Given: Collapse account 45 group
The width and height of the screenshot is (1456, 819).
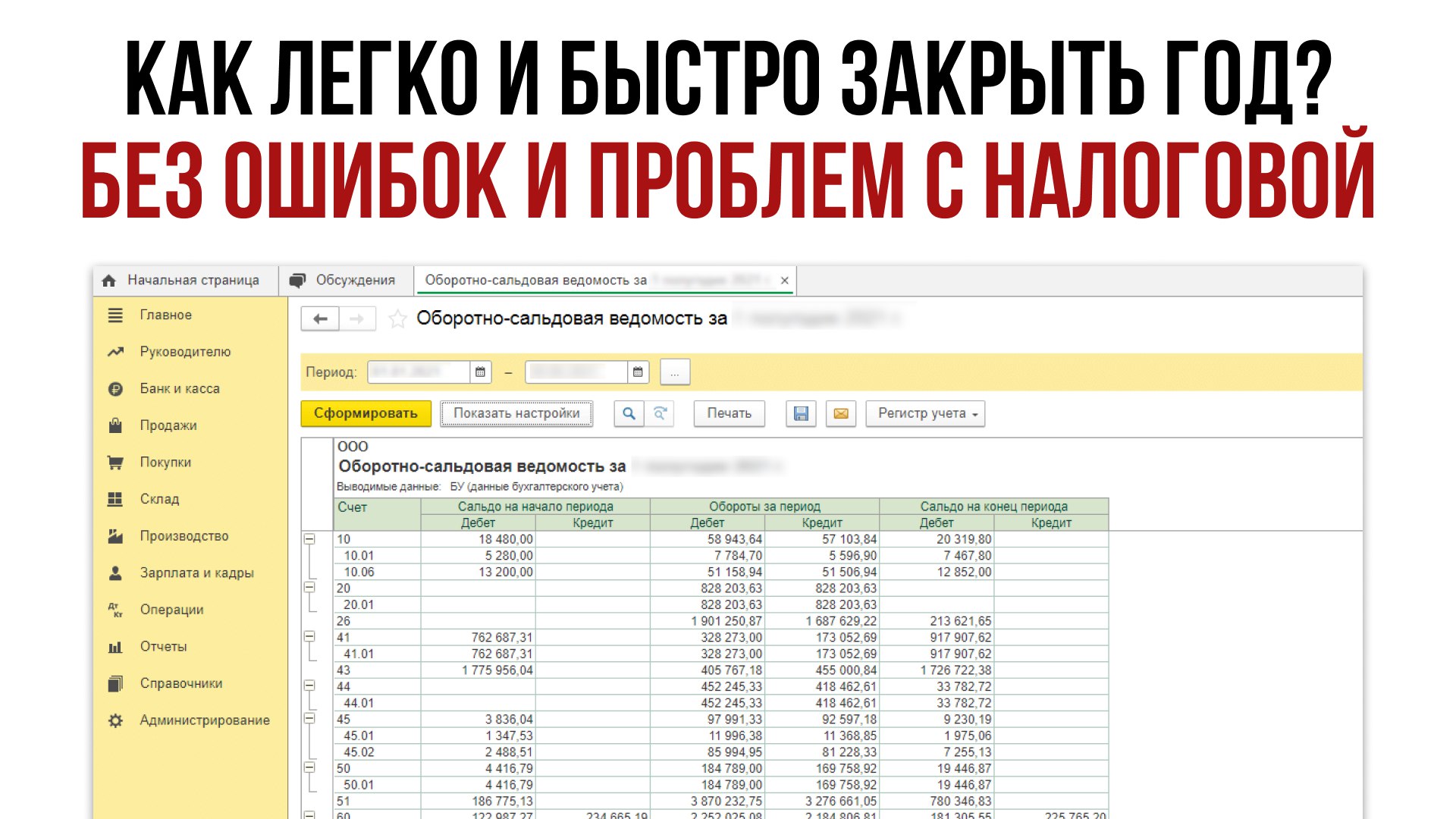Looking at the screenshot, I should tap(309, 719).
